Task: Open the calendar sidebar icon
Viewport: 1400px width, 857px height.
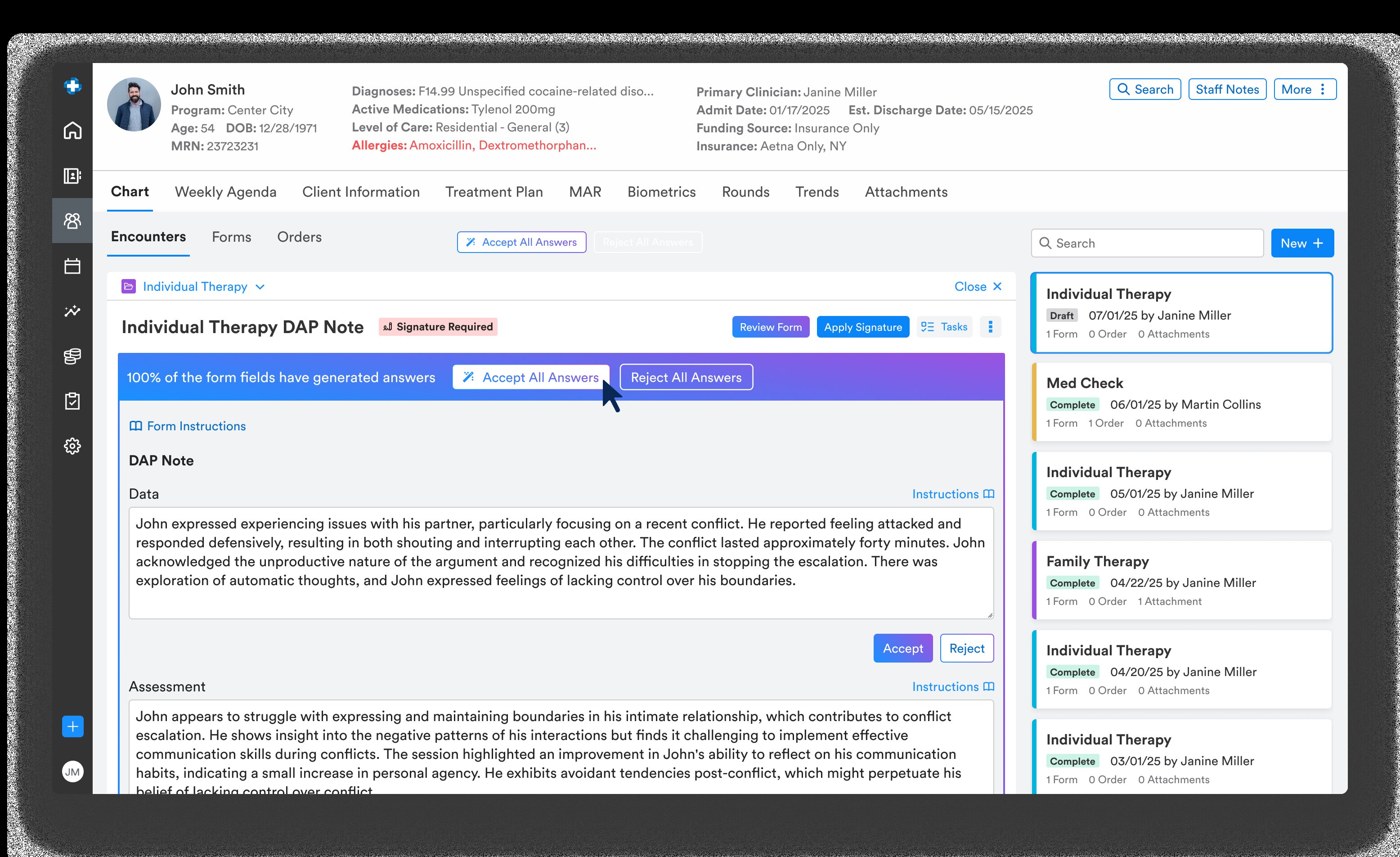Action: 72,266
